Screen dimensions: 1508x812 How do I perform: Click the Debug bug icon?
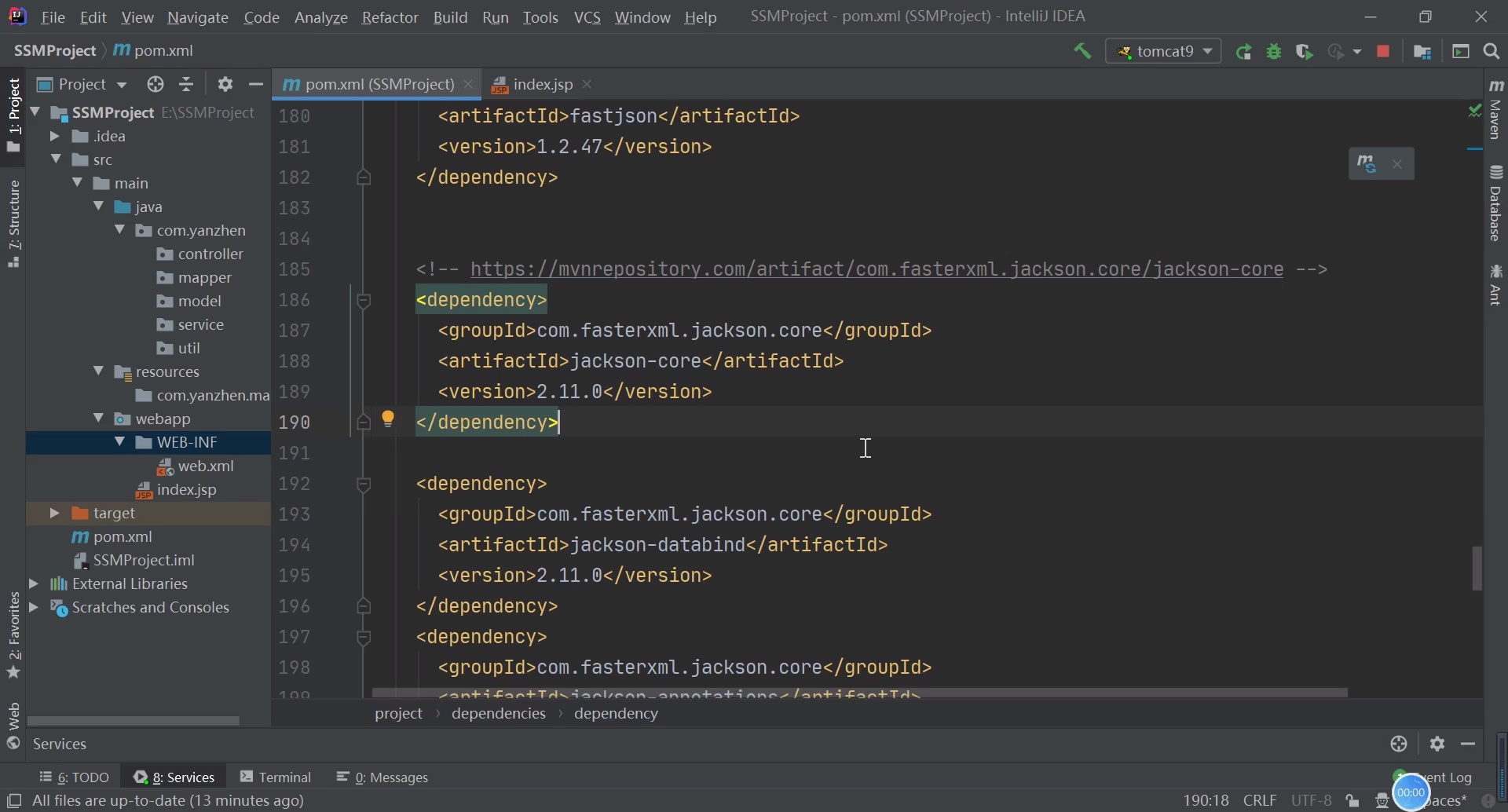[1275, 52]
